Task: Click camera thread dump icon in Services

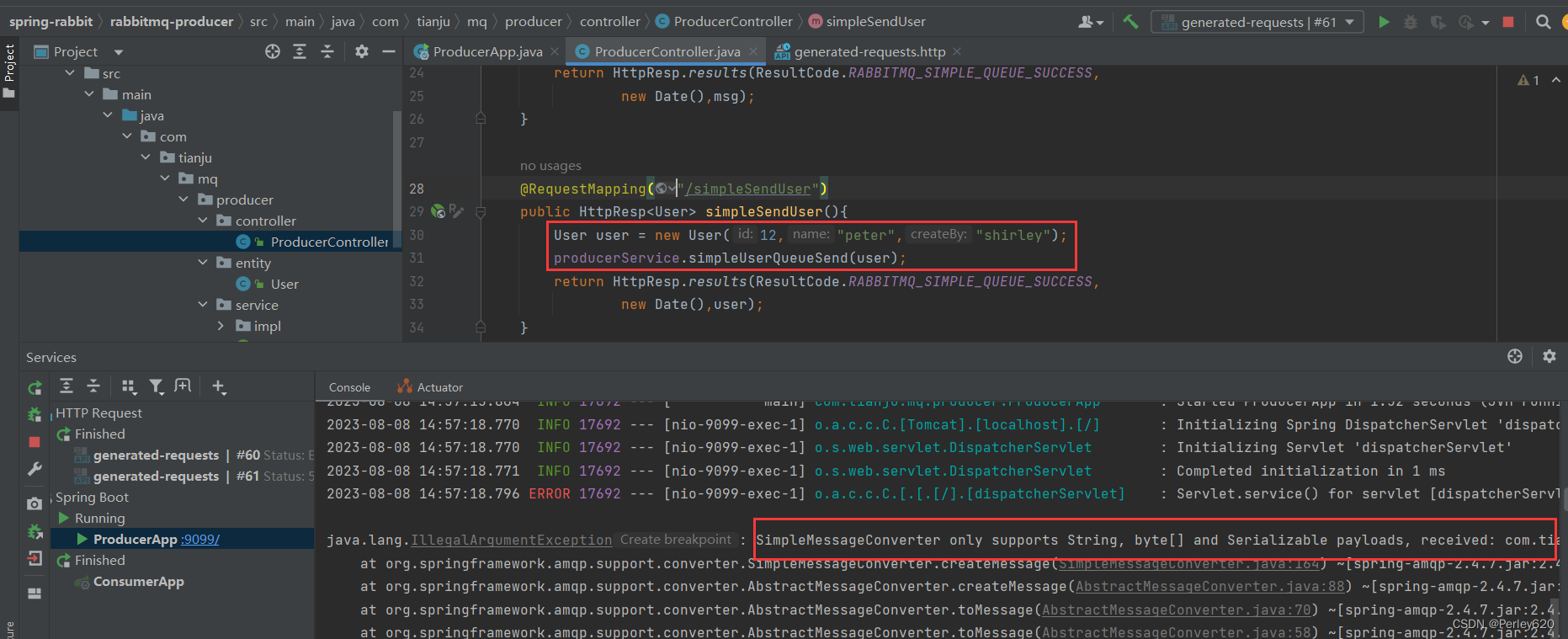Action: pos(35,503)
